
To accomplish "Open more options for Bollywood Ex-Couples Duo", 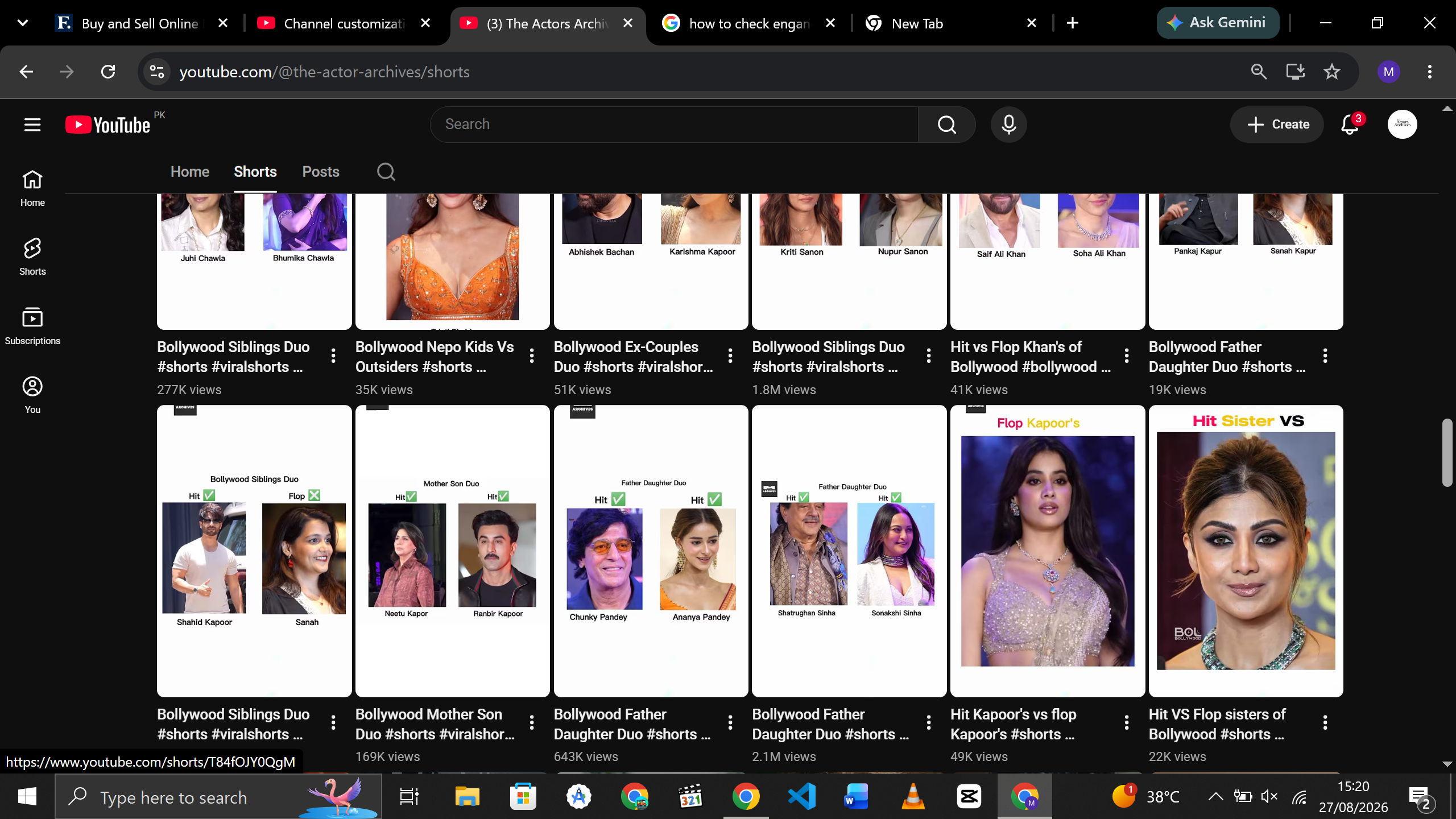I will click(x=730, y=356).
